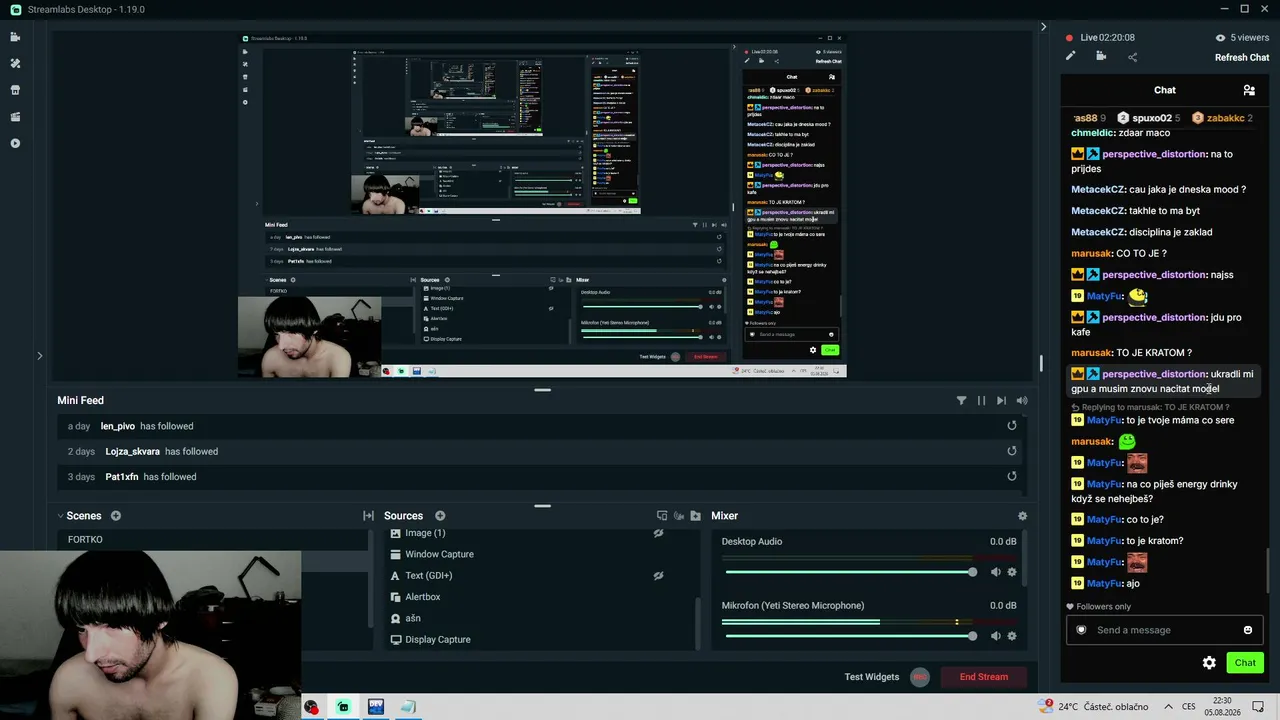Replay the Pat1xfn follow alert

[1012, 477]
